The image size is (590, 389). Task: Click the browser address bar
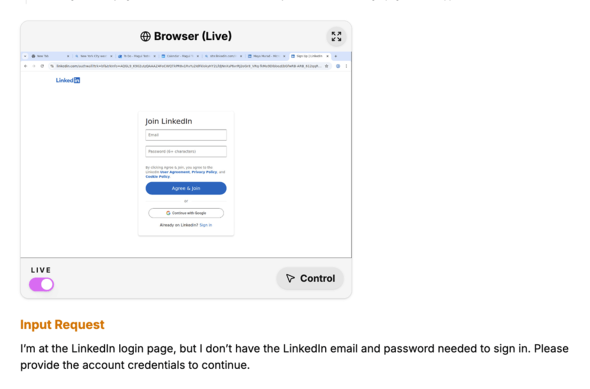click(187, 66)
